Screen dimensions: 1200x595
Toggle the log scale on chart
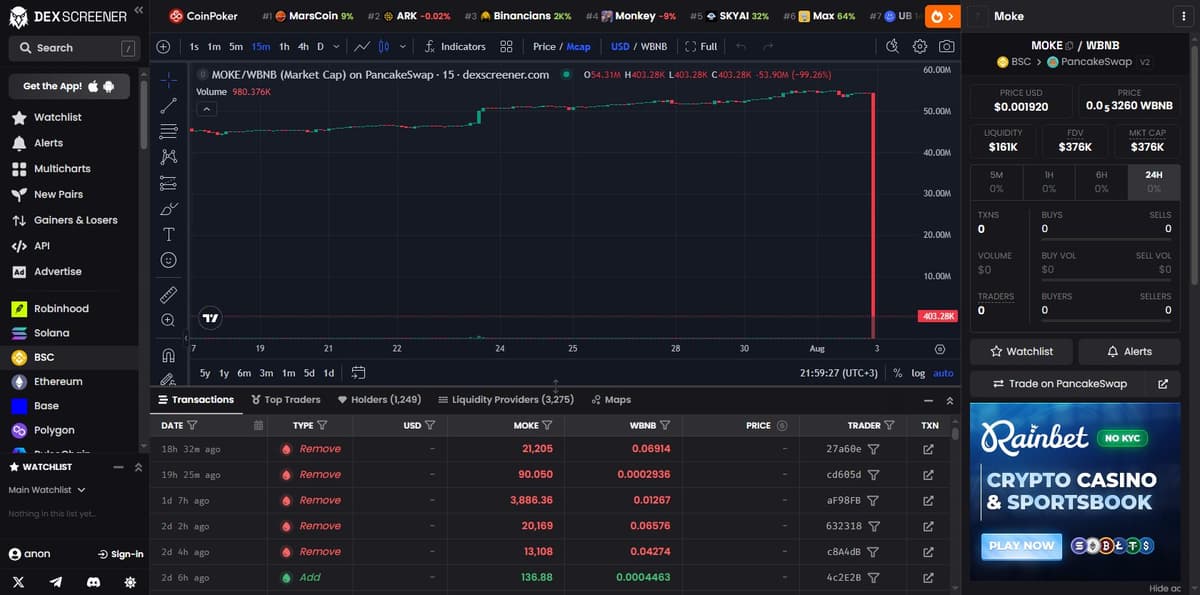(x=918, y=373)
